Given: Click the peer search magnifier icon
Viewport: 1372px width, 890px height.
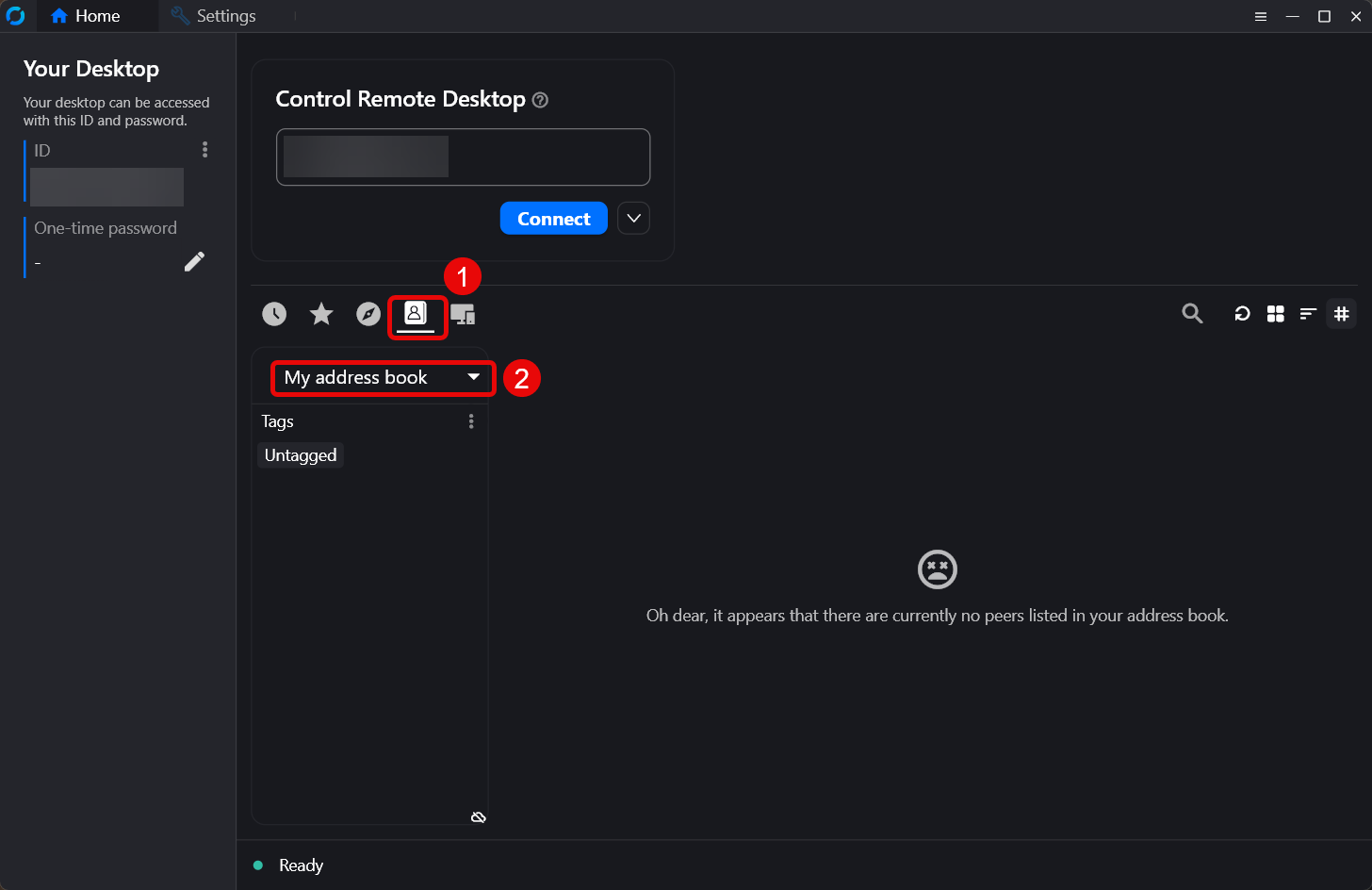Looking at the screenshot, I should click(x=1192, y=314).
